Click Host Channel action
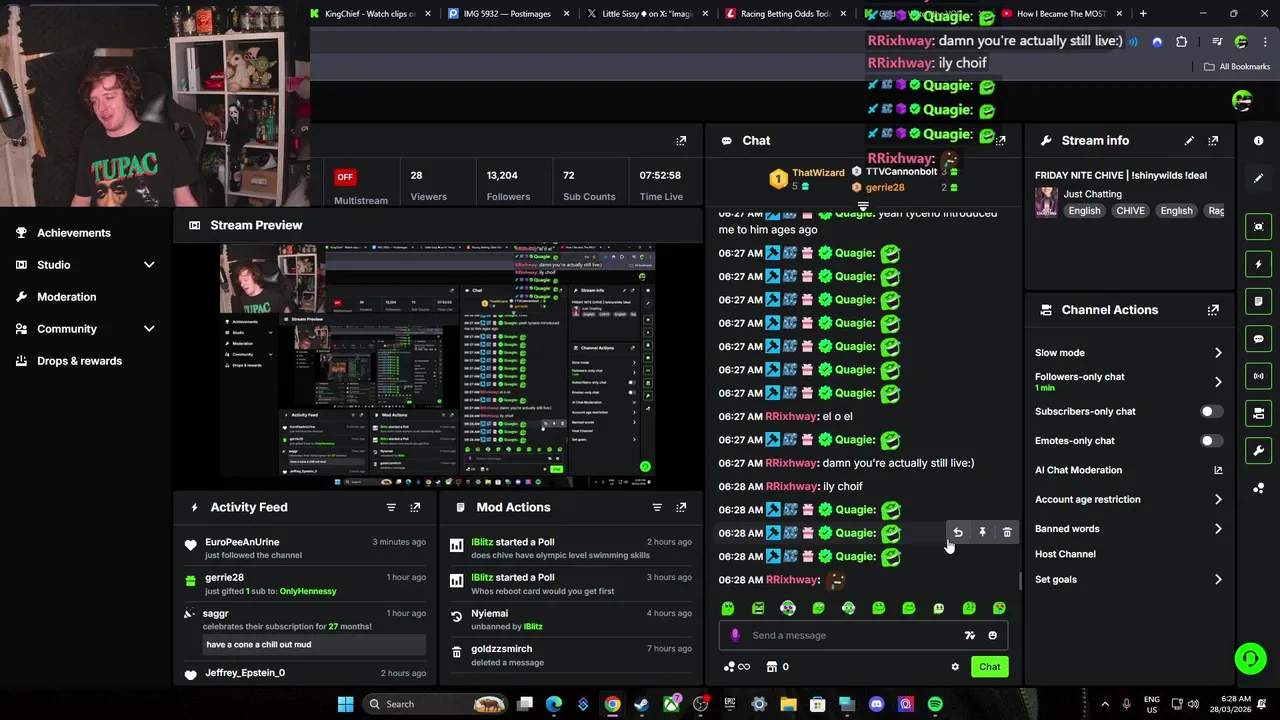1280x720 pixels. 1065,554
